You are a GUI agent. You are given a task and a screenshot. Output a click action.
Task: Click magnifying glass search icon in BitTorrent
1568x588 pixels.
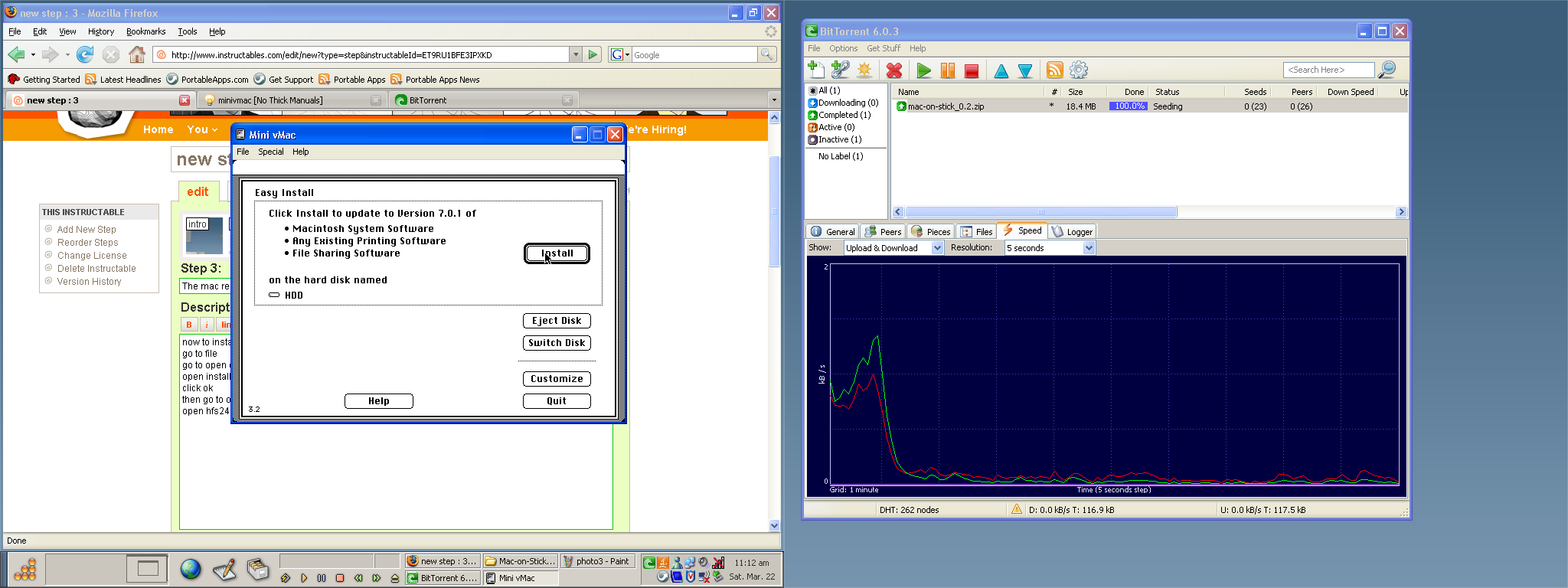tap(1387, 70)
